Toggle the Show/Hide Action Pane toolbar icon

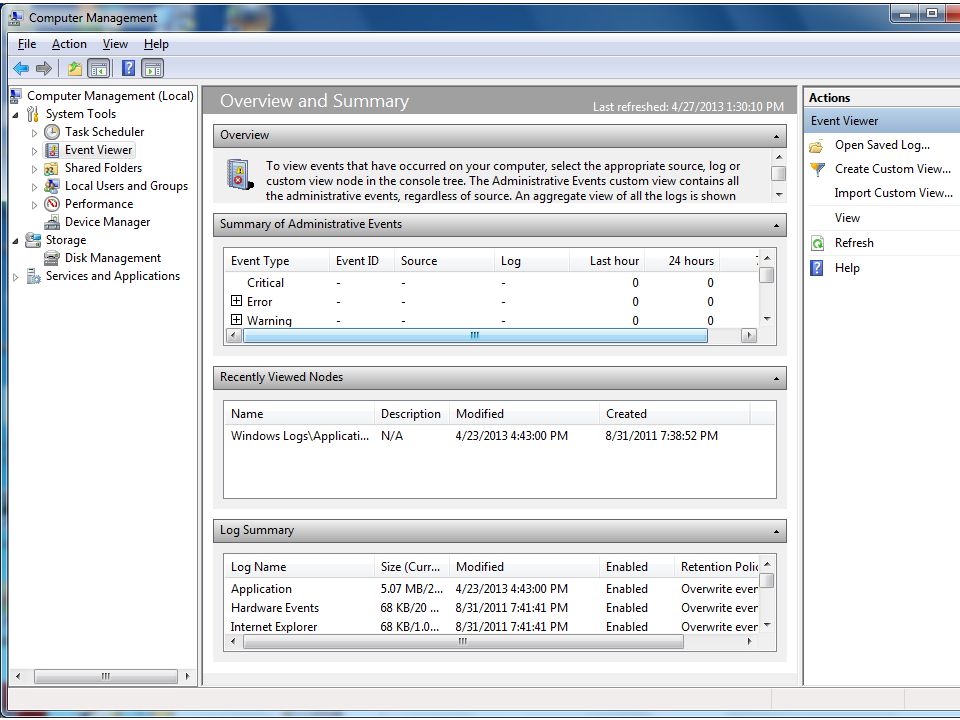[152, 69]
